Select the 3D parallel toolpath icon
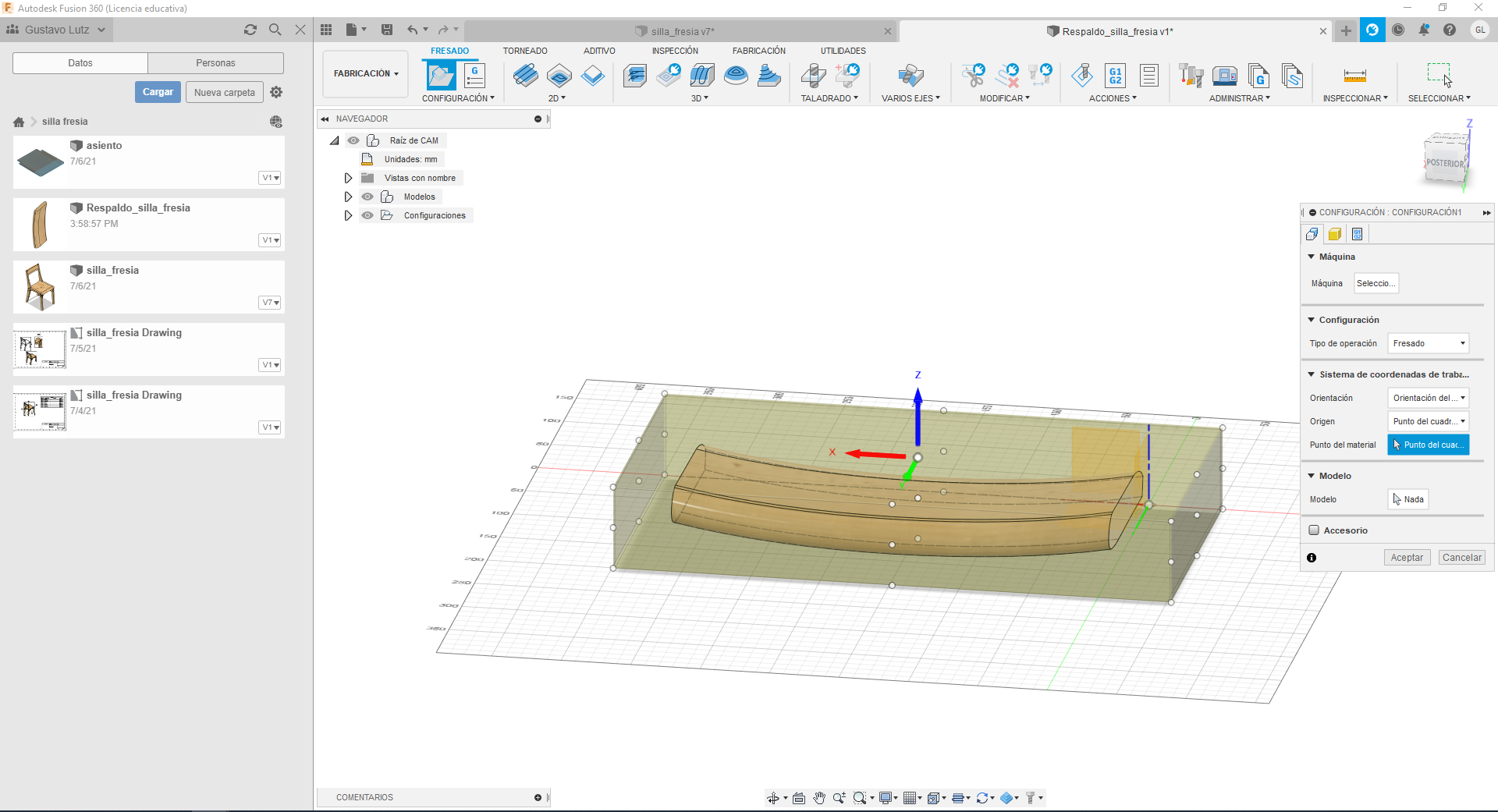 click(x=702, y=76)
